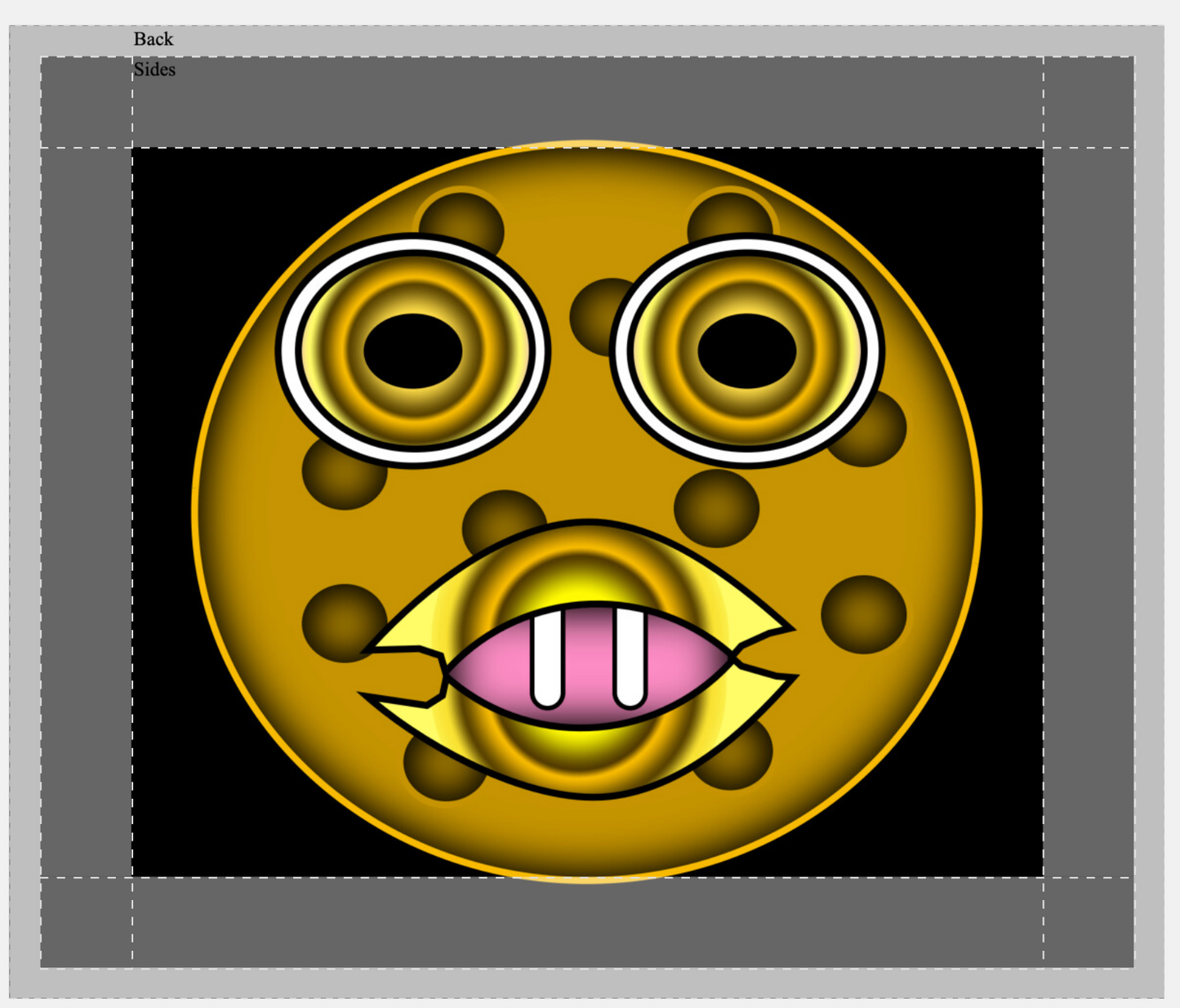Click the right eye's black pupil

[746, 350]
